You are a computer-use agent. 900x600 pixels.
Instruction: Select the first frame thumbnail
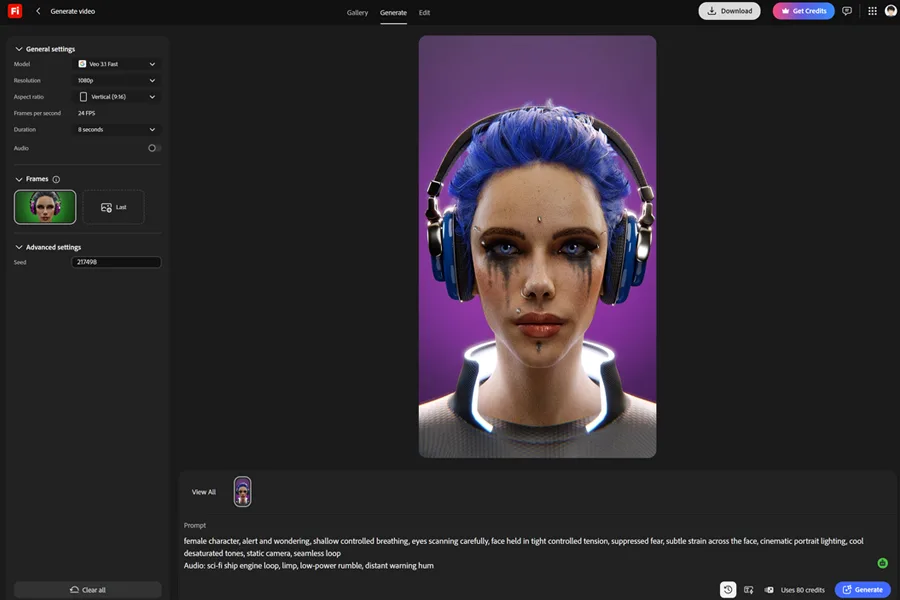tap(45, 207)
